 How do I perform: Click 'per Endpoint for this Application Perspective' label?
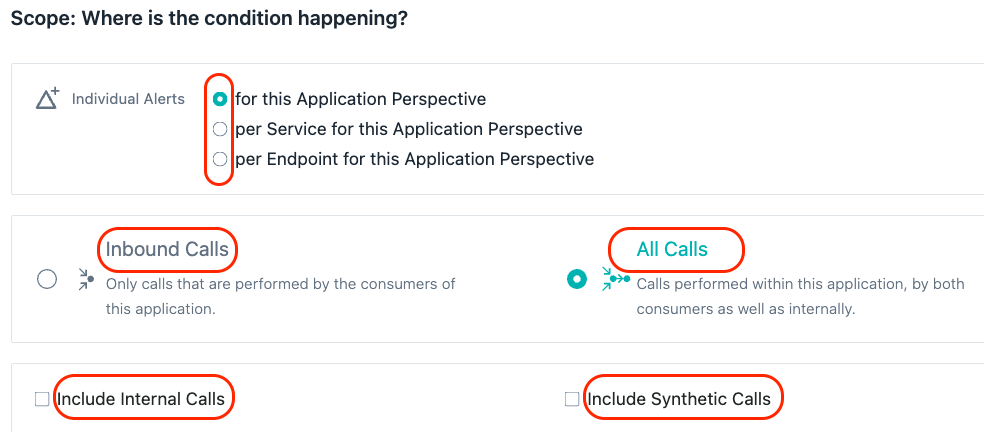click(415, 159)
